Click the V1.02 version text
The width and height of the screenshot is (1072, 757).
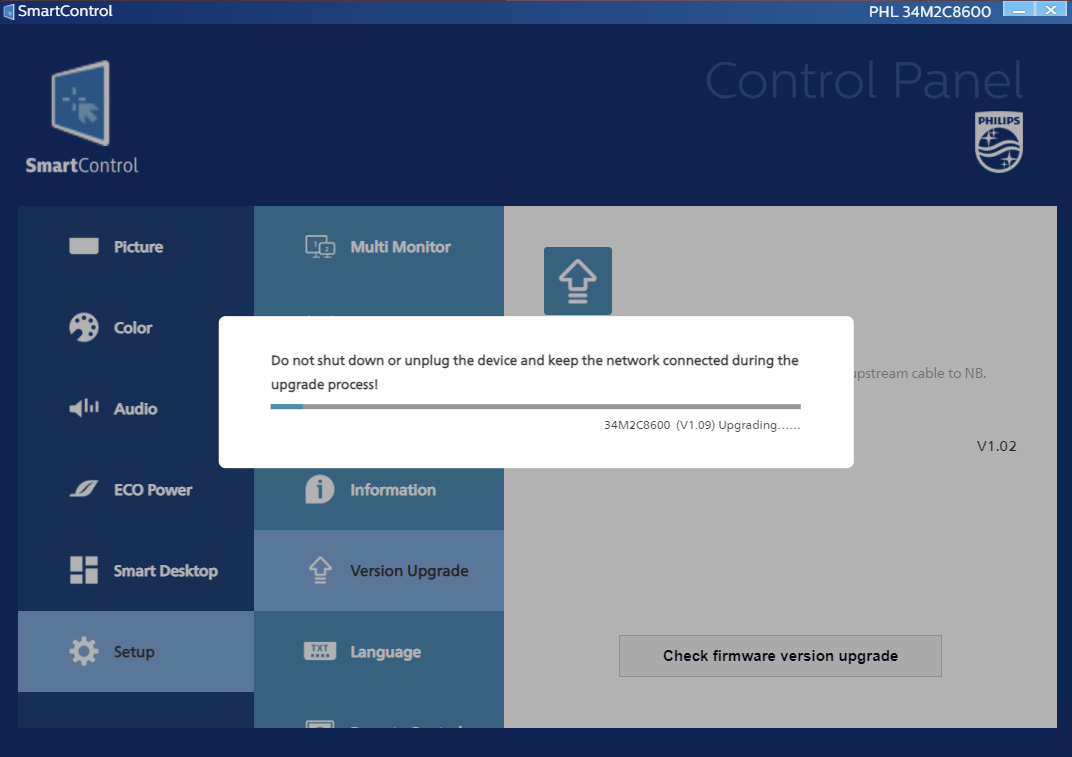(x=996, y=446)
